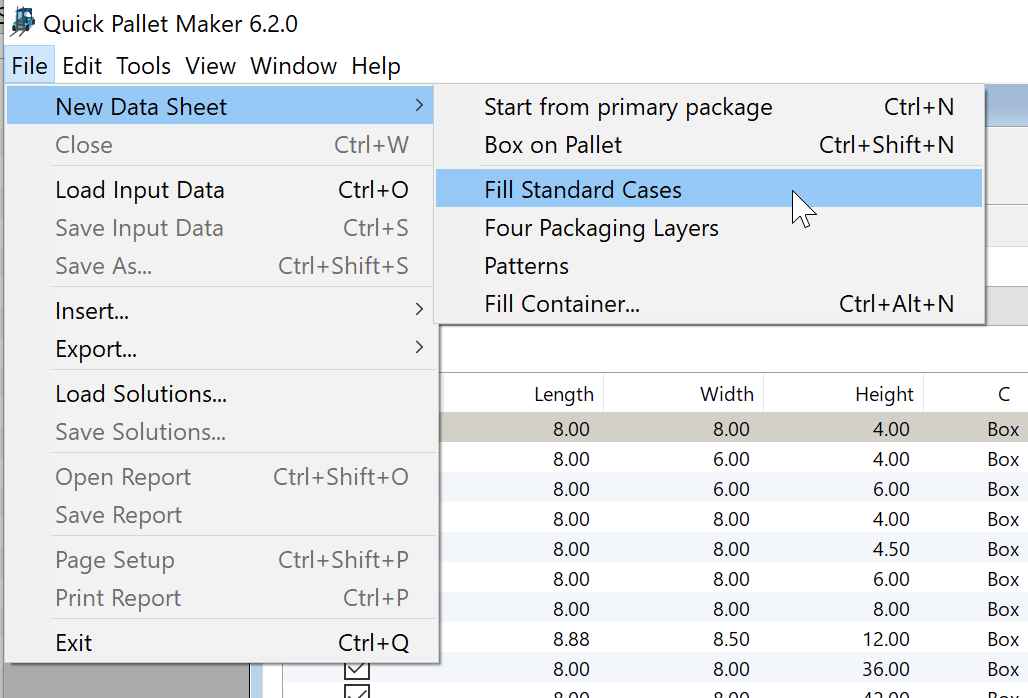This screenshot has height=698, width=1028.
Task: Open the Window menu
Action: point(294,66)
